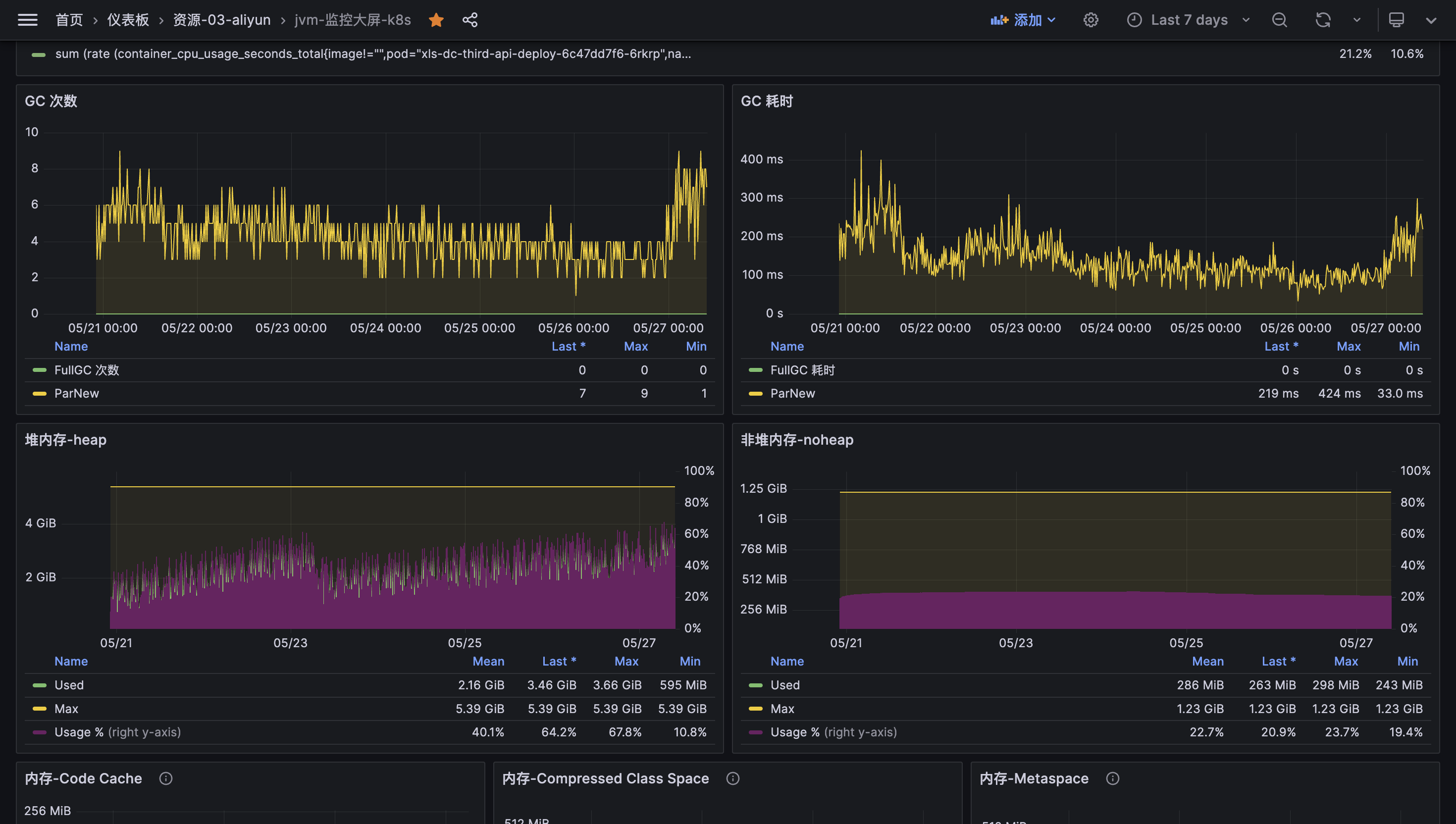1456x824 pixels.
Task: Navigate to 资源-03-aliyun breadcrumb folder
Action: coord(221,20)
